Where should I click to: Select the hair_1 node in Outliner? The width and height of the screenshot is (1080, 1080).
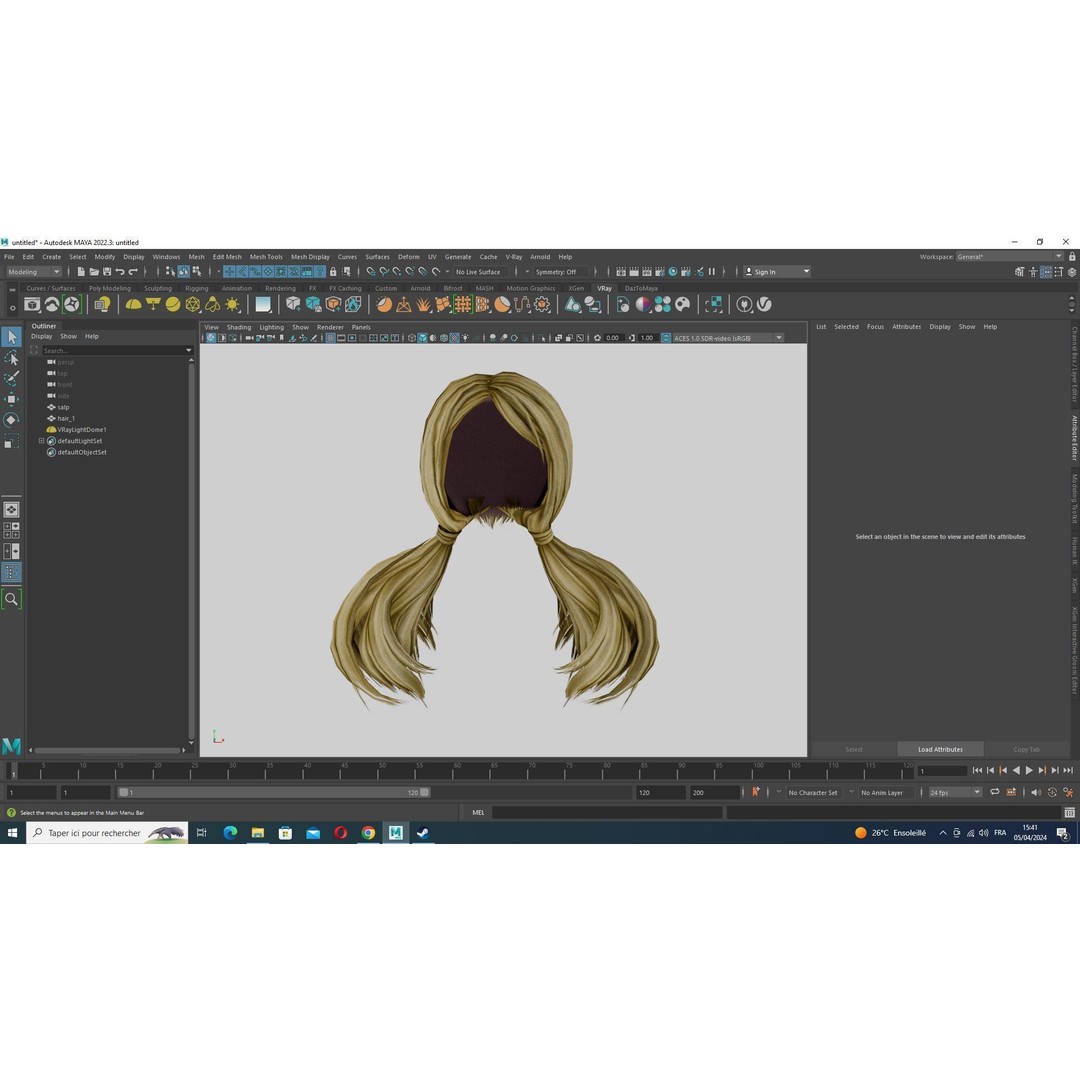tap(66, 418)
